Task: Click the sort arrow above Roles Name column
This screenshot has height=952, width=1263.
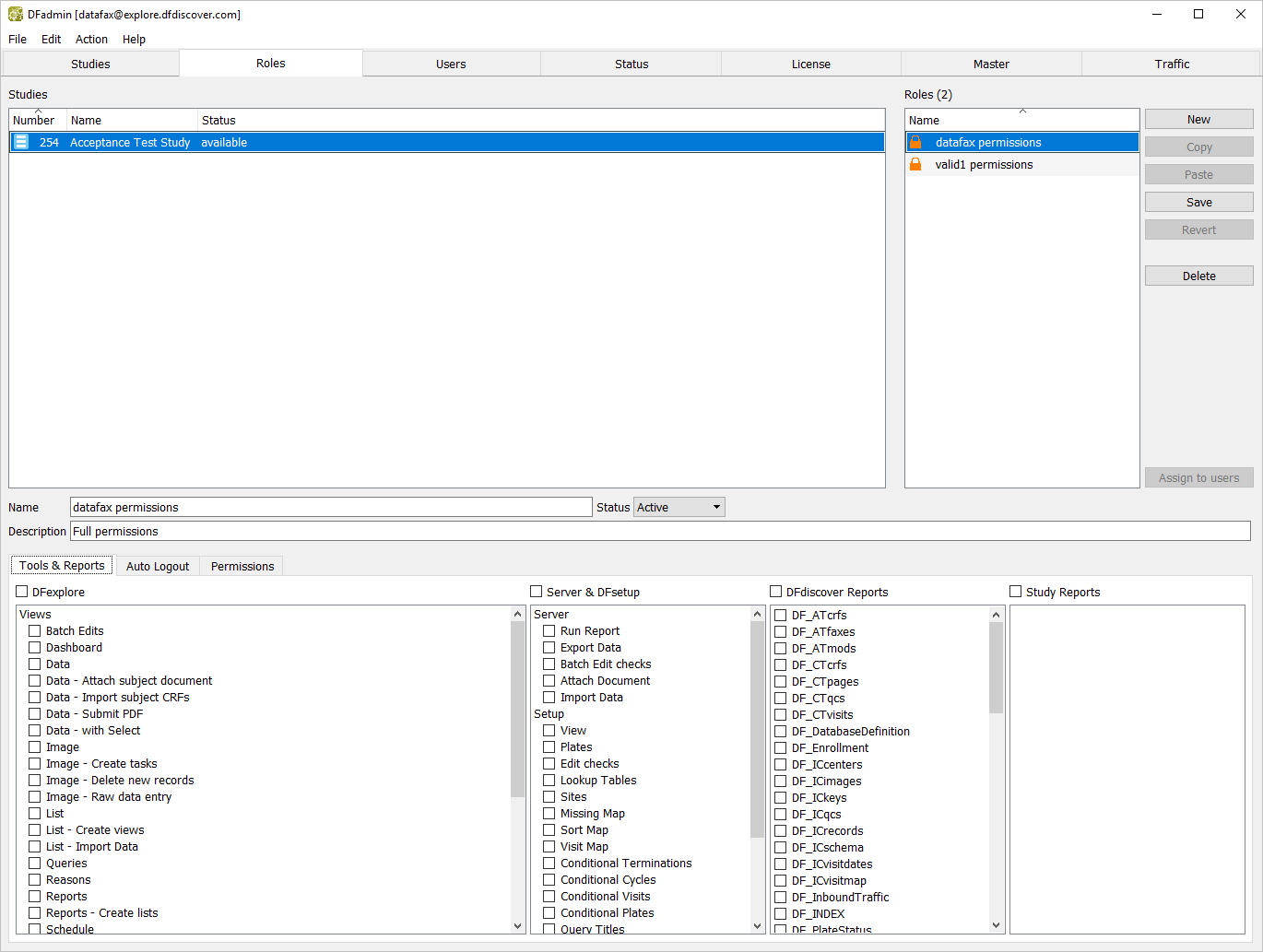Action: tap(1022, 112)
